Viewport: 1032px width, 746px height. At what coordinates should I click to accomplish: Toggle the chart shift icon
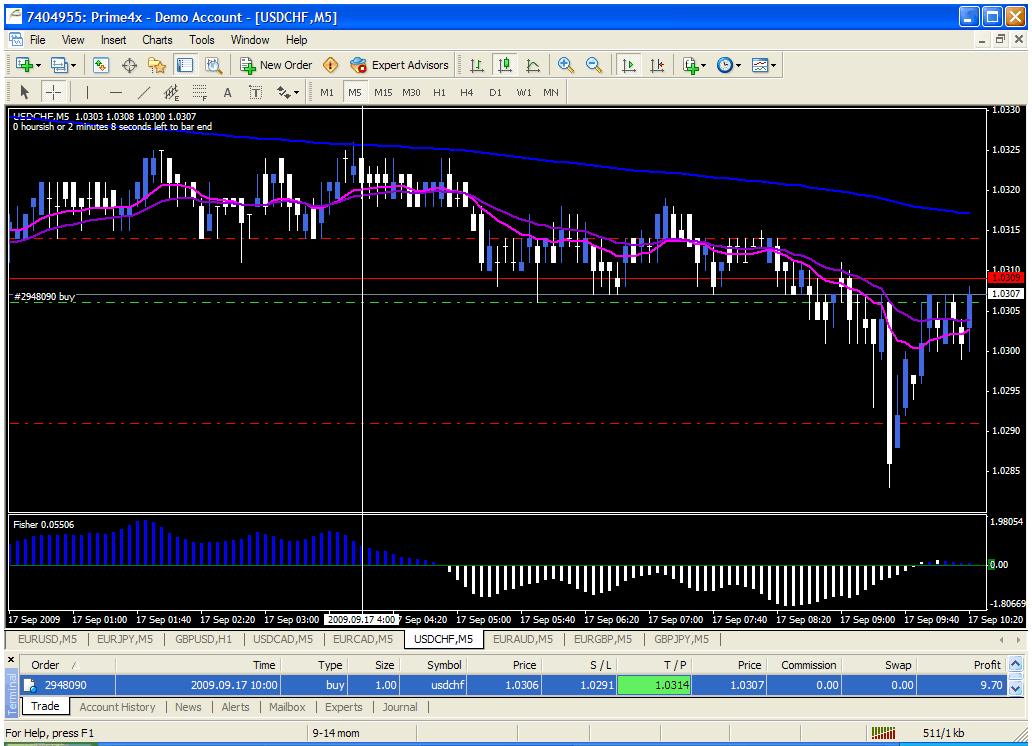[657, 65]
